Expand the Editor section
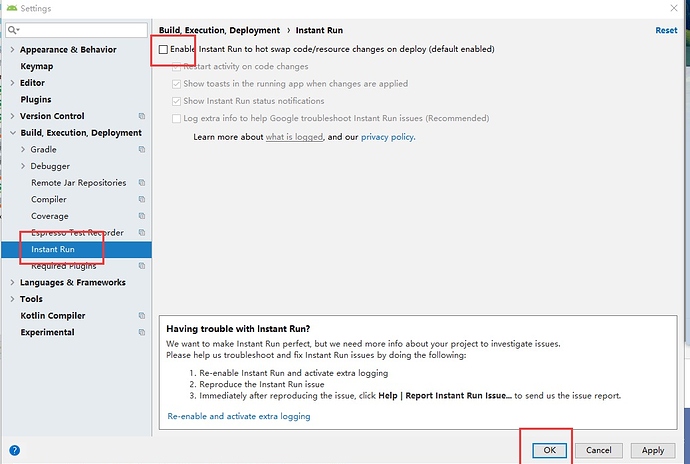Viewport: 690px width, 464px height. 12,83
